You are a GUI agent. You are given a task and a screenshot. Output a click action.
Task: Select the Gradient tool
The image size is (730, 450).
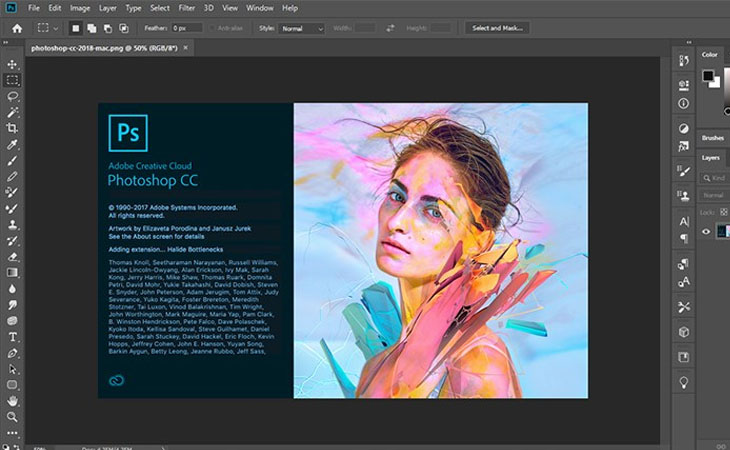(12, 273)
